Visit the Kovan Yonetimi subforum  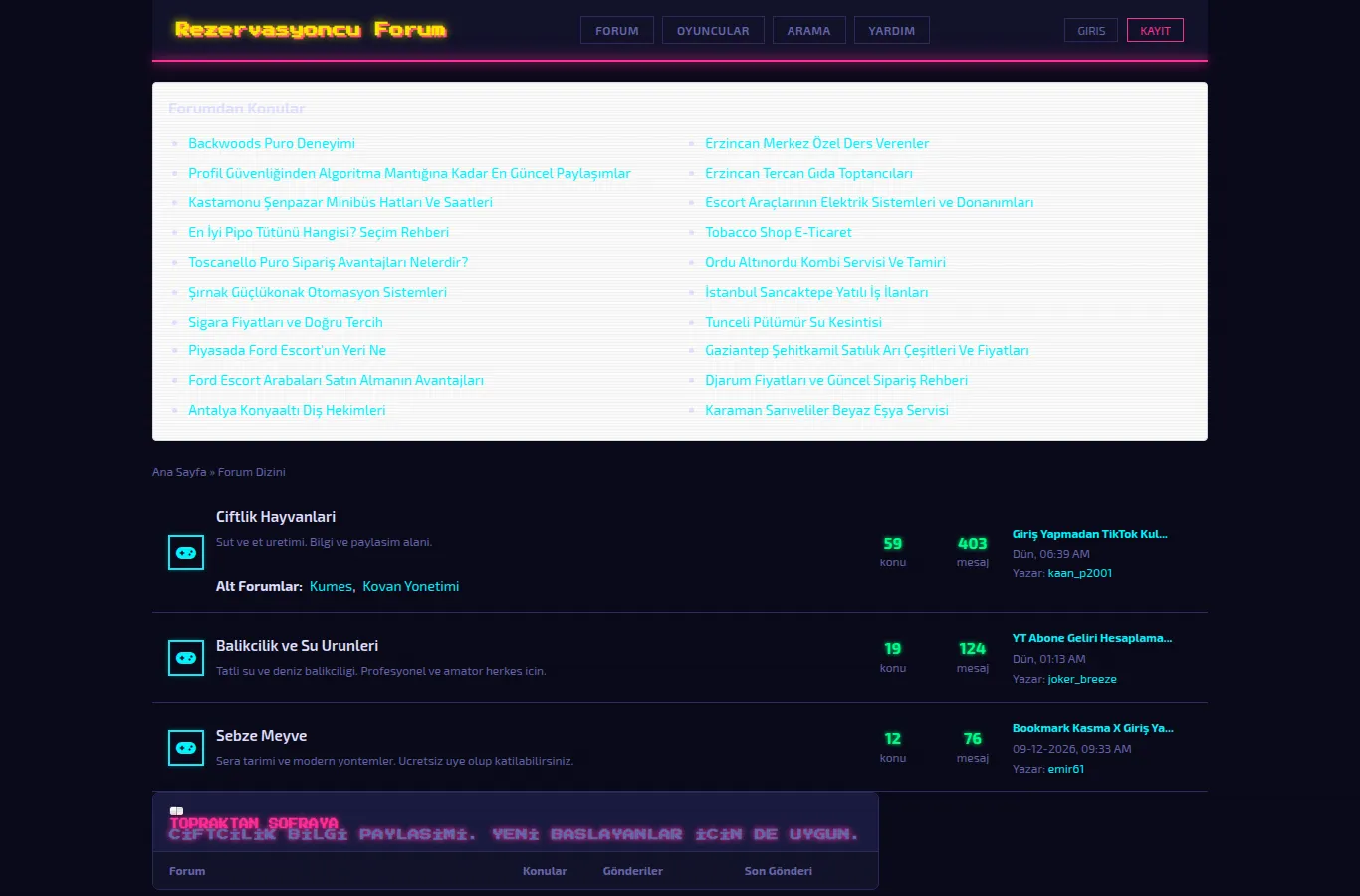pos(410,586)
